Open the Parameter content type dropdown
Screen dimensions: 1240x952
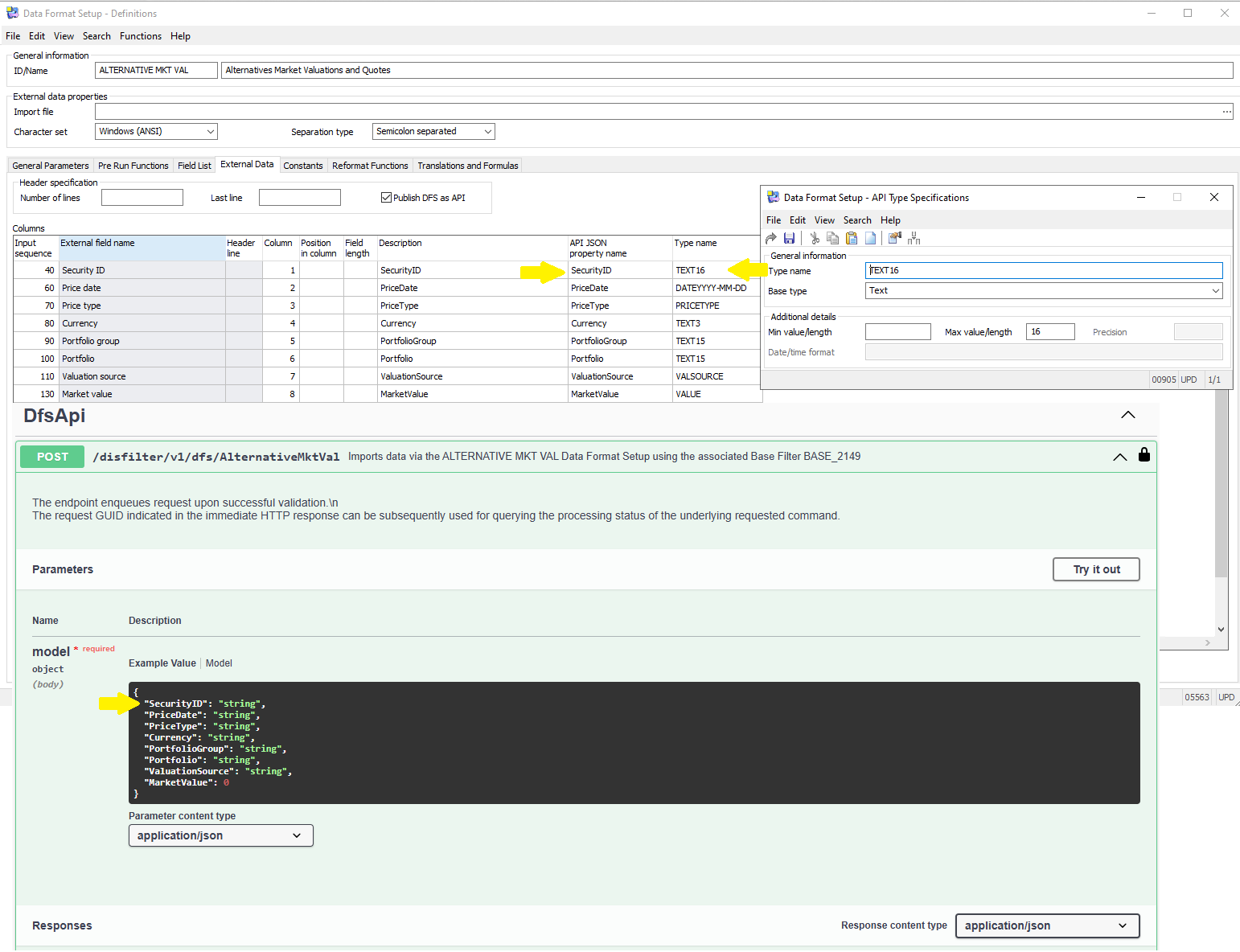(x=220, y=835)
